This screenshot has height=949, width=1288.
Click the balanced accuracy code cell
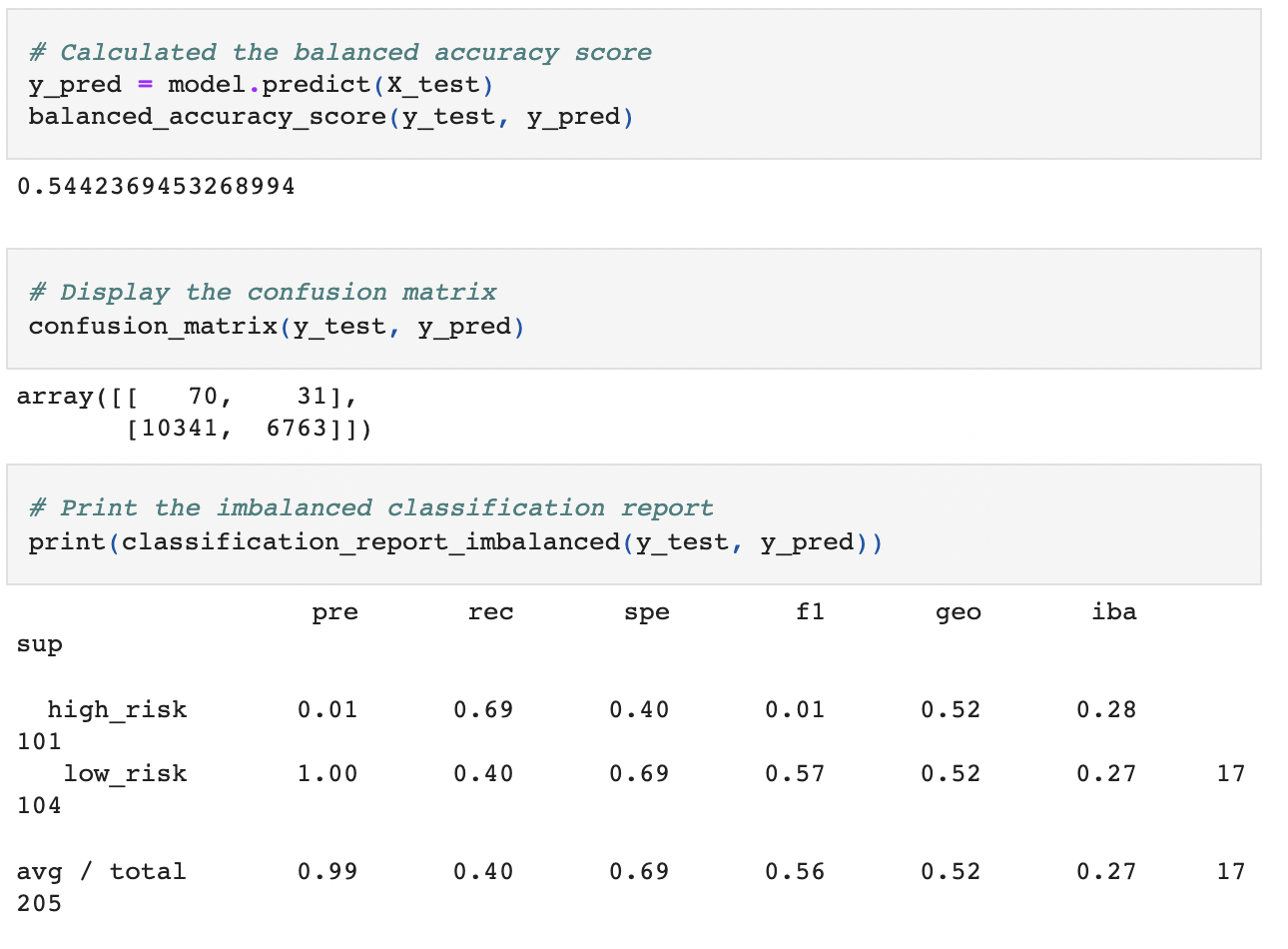tap(639, 85)
